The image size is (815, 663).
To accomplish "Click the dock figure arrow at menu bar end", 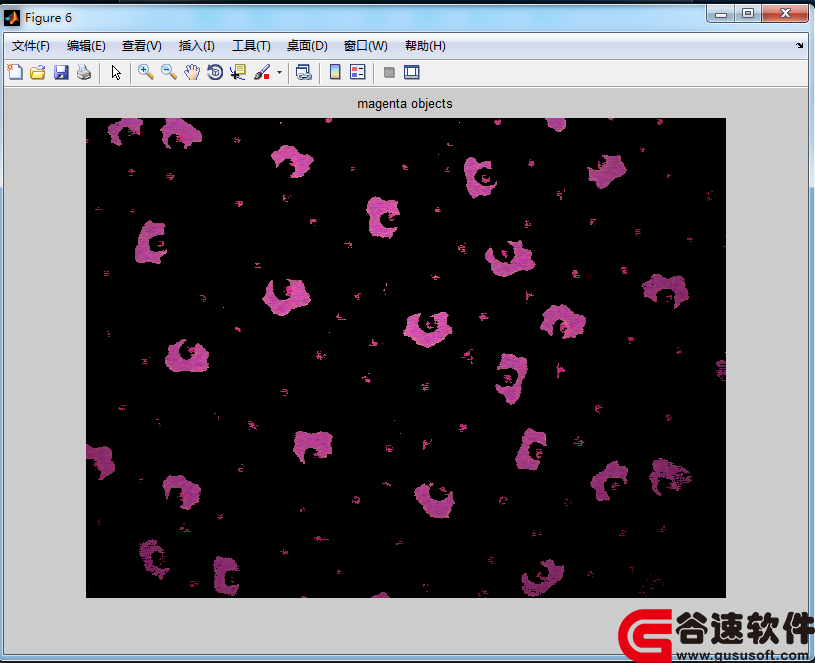I will point(799,46).
